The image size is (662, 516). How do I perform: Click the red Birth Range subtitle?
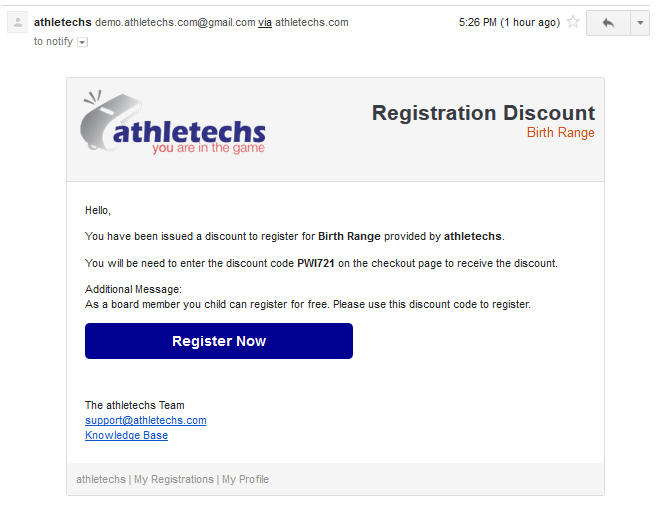(x=560, y=133)
